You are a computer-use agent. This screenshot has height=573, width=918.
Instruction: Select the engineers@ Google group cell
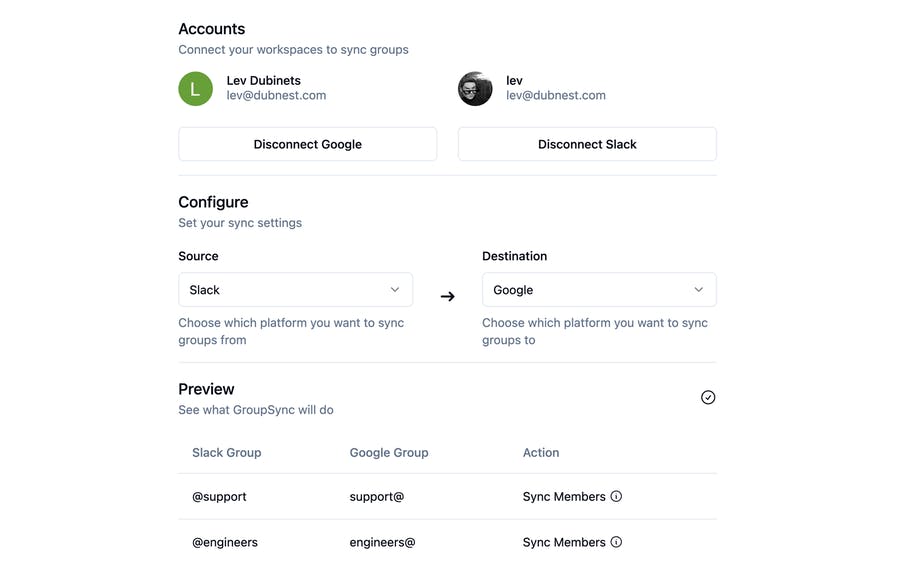tap(382, 543)
